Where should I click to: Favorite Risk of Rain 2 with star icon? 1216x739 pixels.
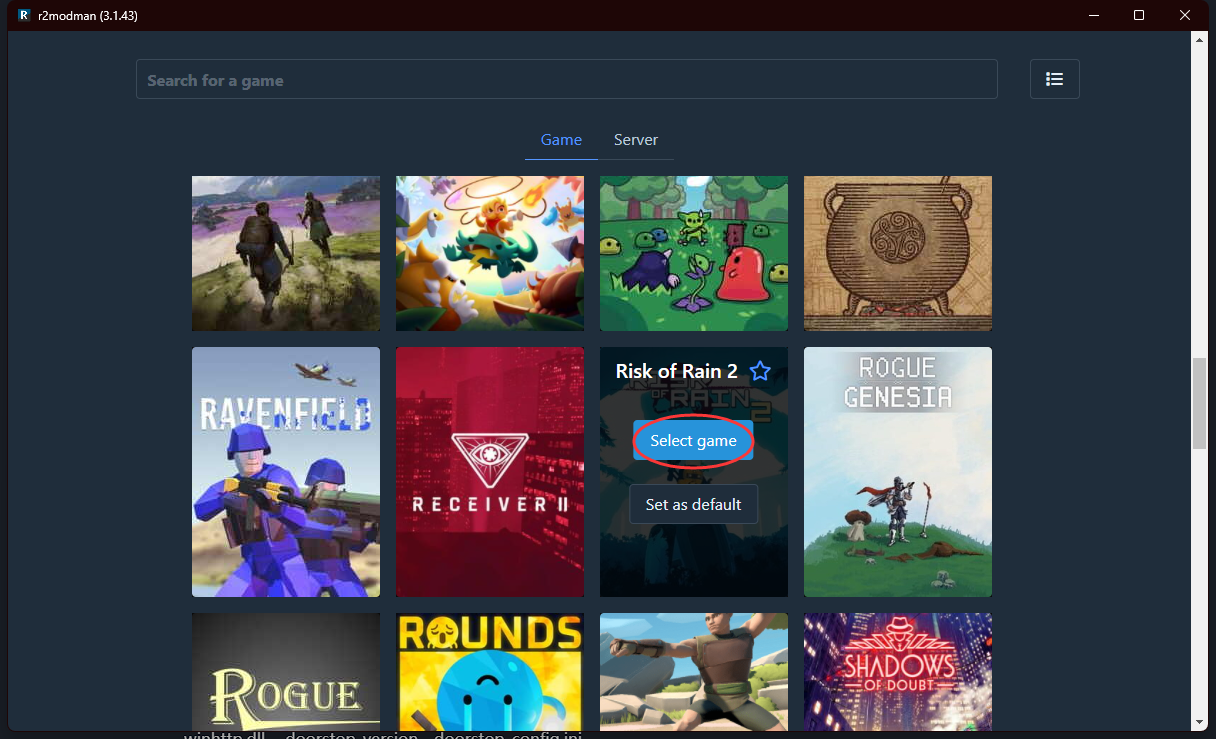point(760,371)
